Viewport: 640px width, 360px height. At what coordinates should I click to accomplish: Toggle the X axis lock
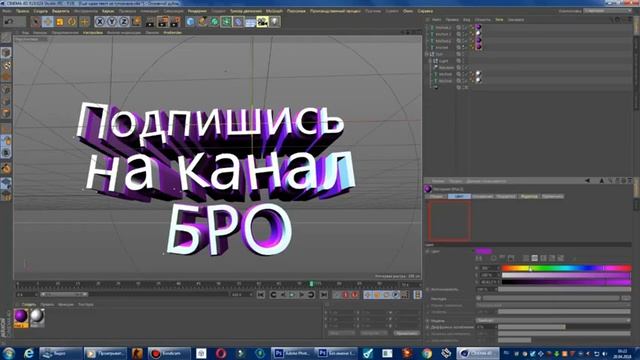[x=100, y=22]
